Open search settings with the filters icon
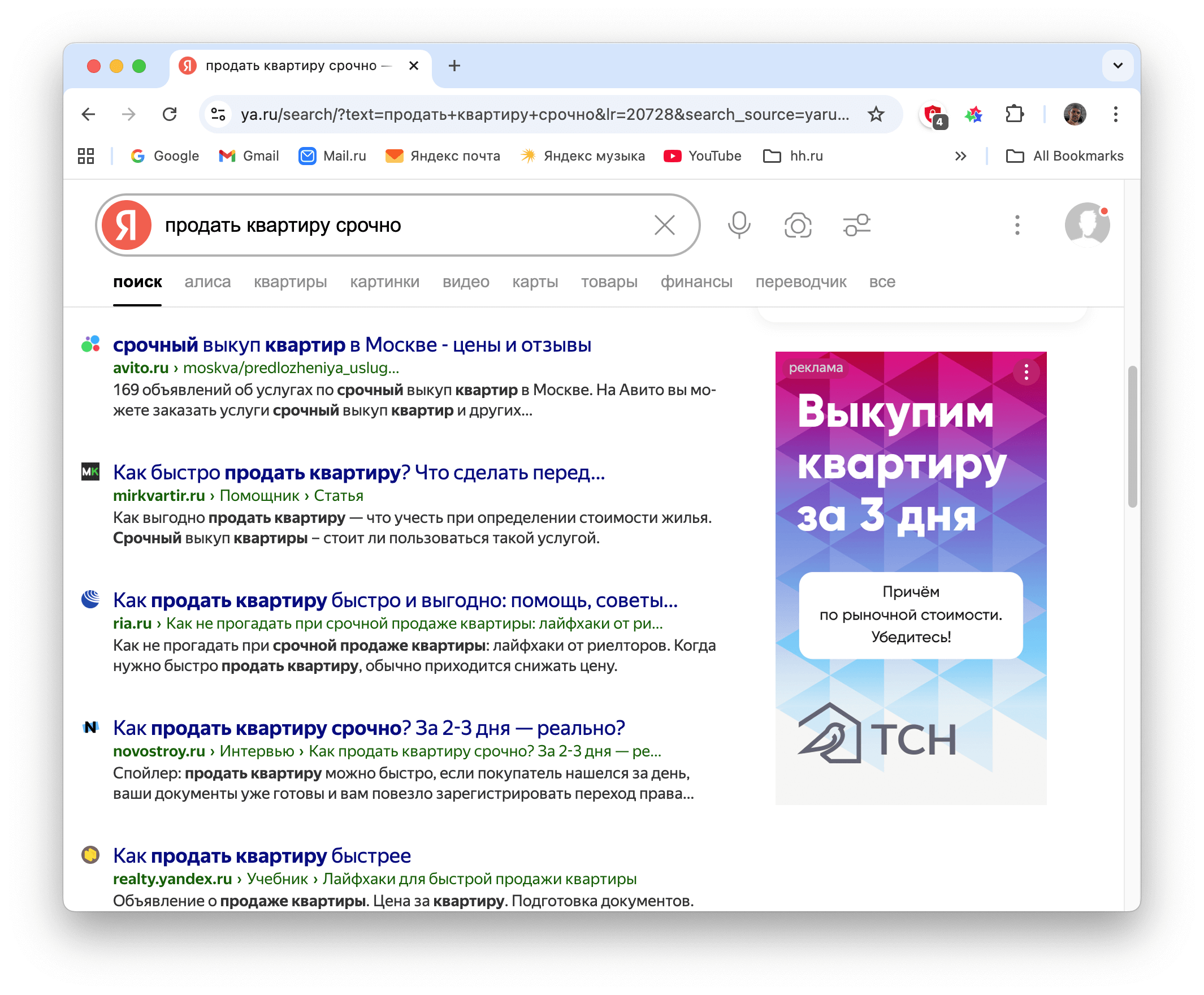 [x=856, y=225]
